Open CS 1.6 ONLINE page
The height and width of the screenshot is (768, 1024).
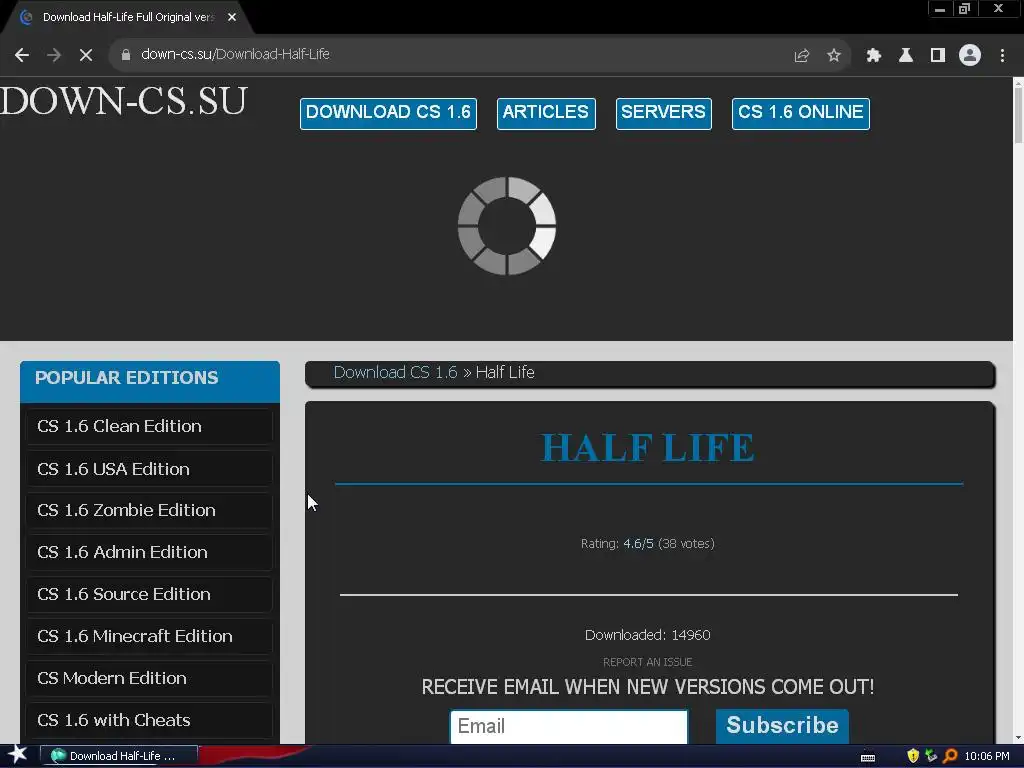coord(801,114)
